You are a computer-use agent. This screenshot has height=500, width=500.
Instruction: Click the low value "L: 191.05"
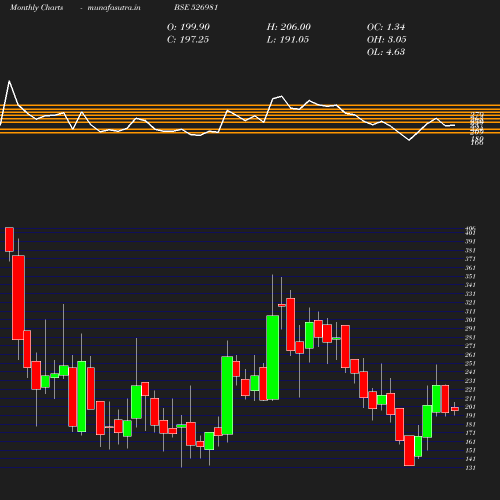click(288, 40)
